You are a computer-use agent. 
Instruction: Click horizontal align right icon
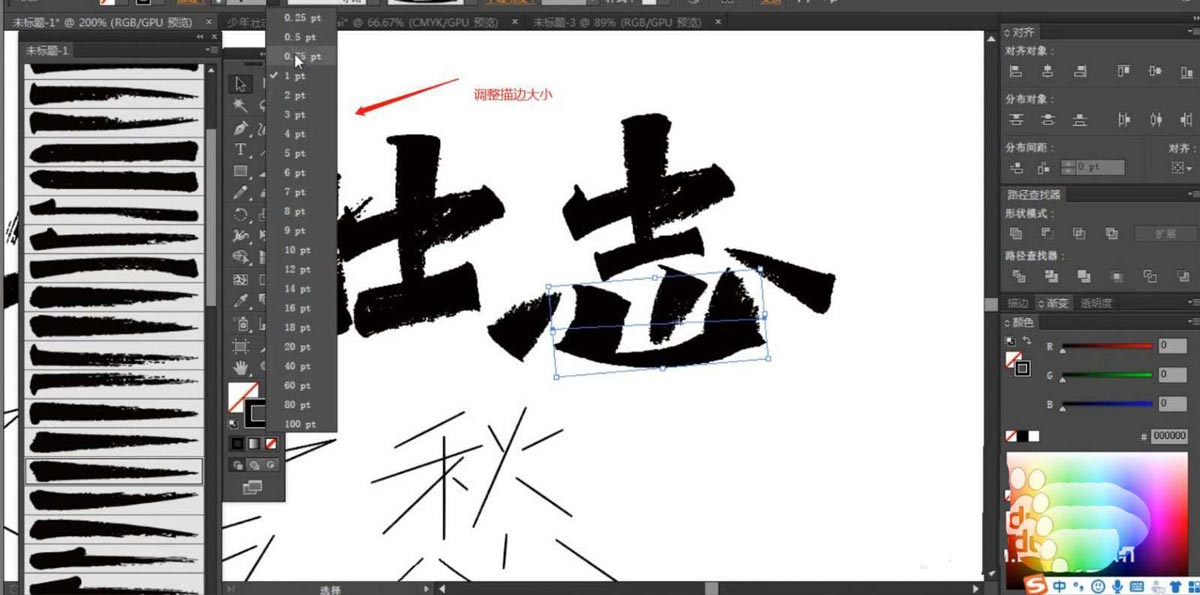pyautogui.click(x=1079, y=71)
